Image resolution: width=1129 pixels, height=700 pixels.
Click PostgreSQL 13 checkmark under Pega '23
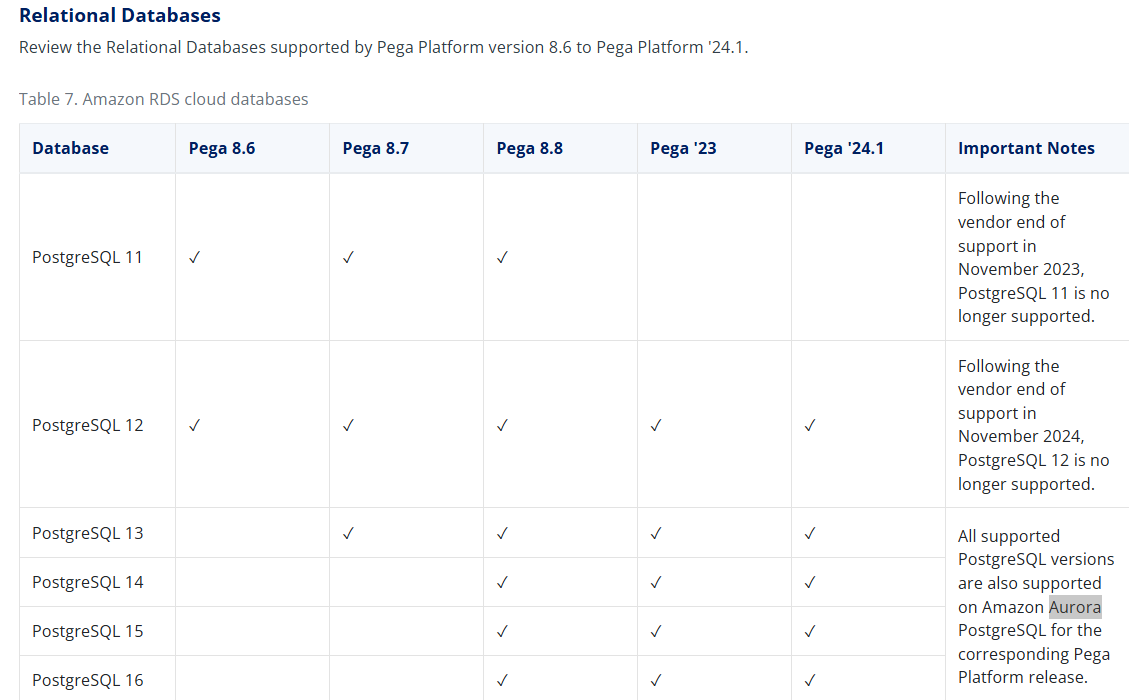[656, 533]
